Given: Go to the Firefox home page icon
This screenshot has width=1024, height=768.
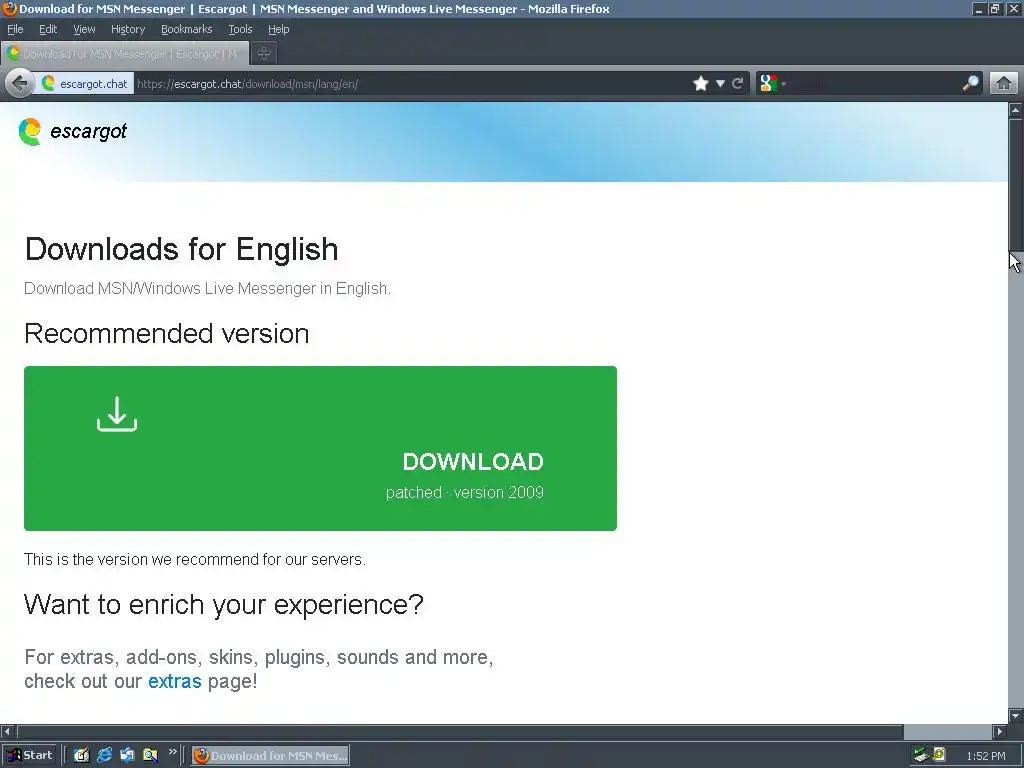Looking at the screenshot, I should (1004, 84).
